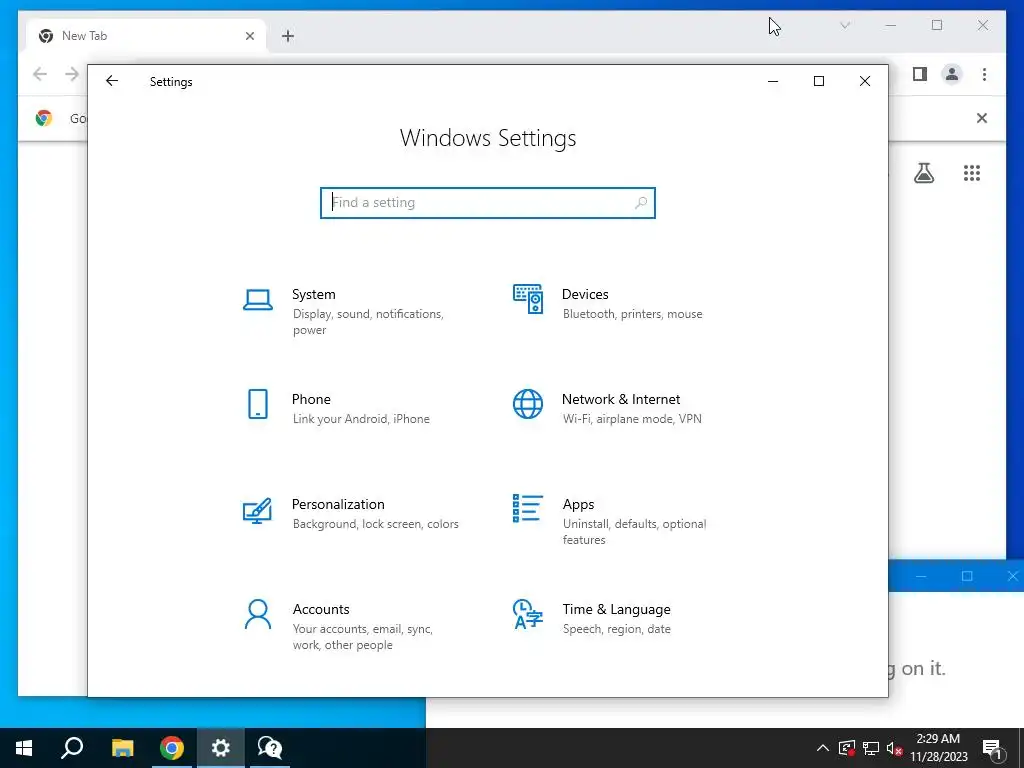Click 'Bluetooth, printers, mouse' description
Viewport: 1024px width, 768px height.
(x=633, y=314)
